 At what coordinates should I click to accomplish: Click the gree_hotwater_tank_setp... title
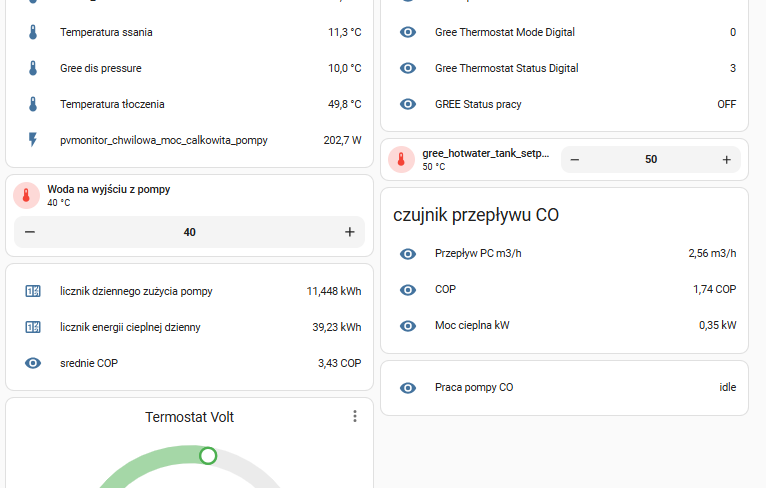[486, 153]
